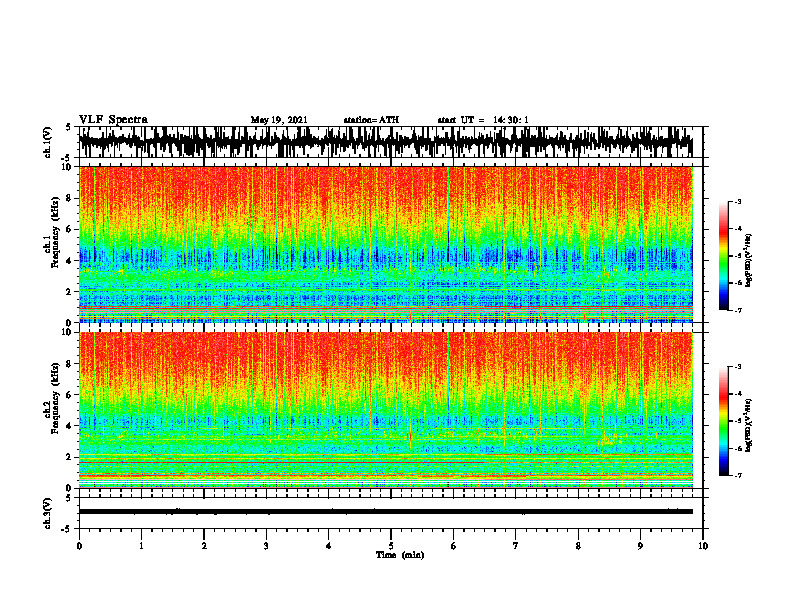
Task: Click the ch.2 frequency axis "4" tick label
Action: 70,426
